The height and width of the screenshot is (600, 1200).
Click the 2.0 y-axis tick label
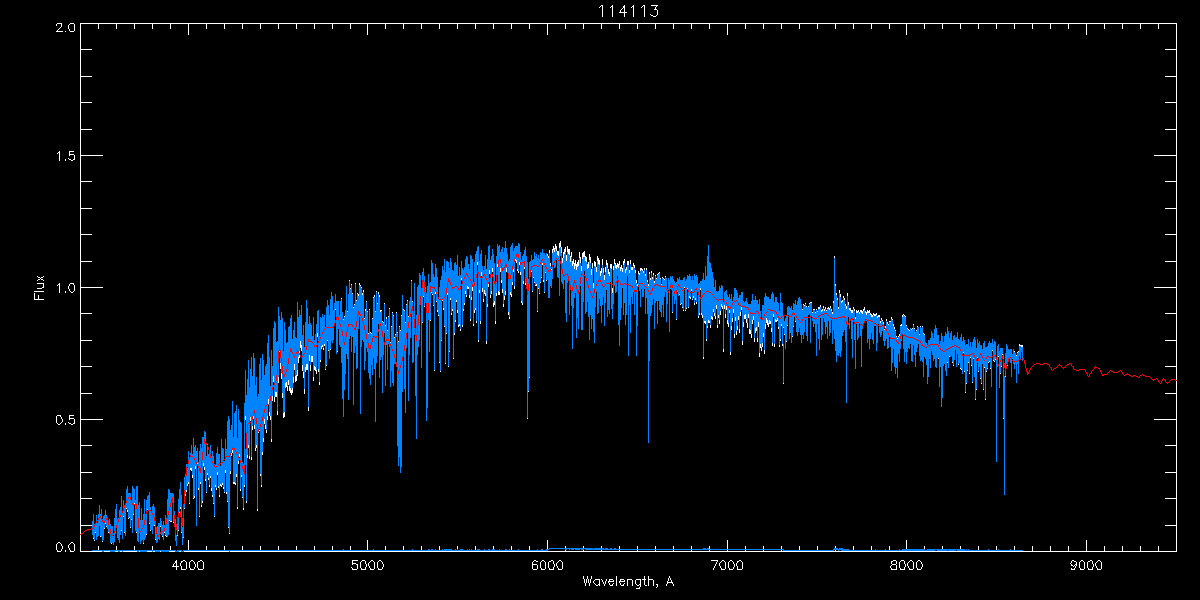65,28
